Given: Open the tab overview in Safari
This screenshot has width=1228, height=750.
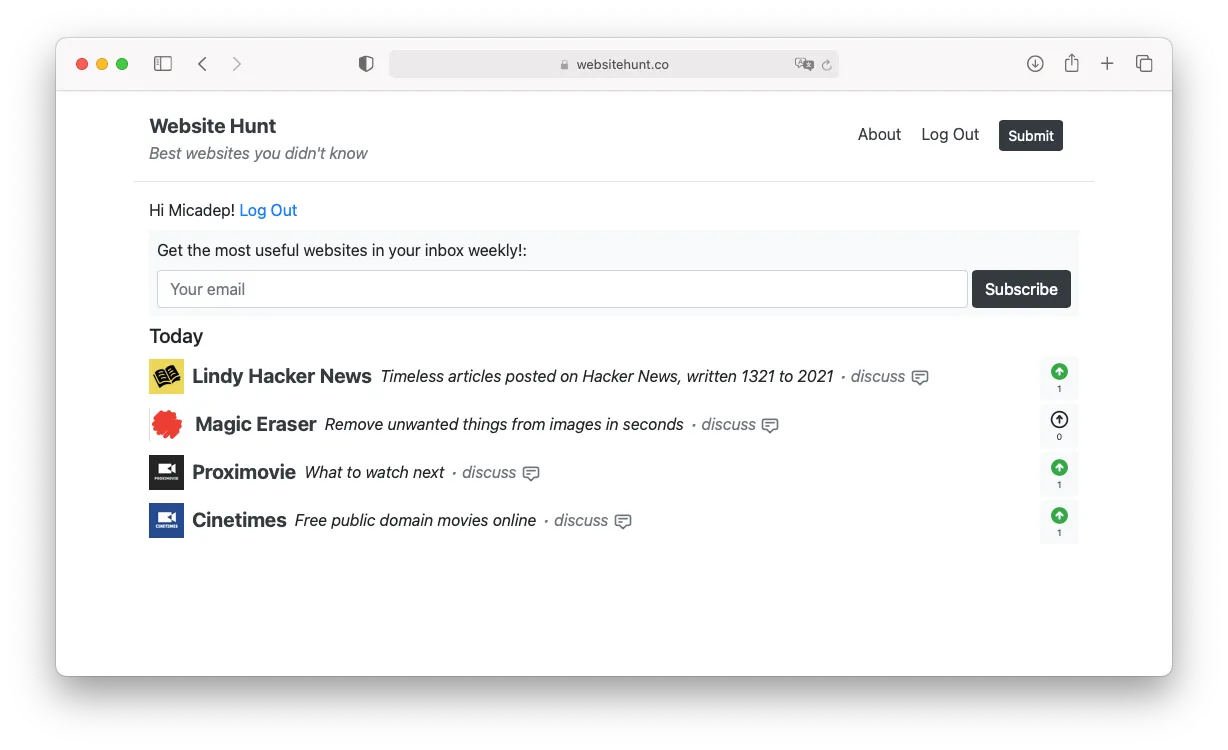Looking at the screenshot, I should (x=1144, y=63).
